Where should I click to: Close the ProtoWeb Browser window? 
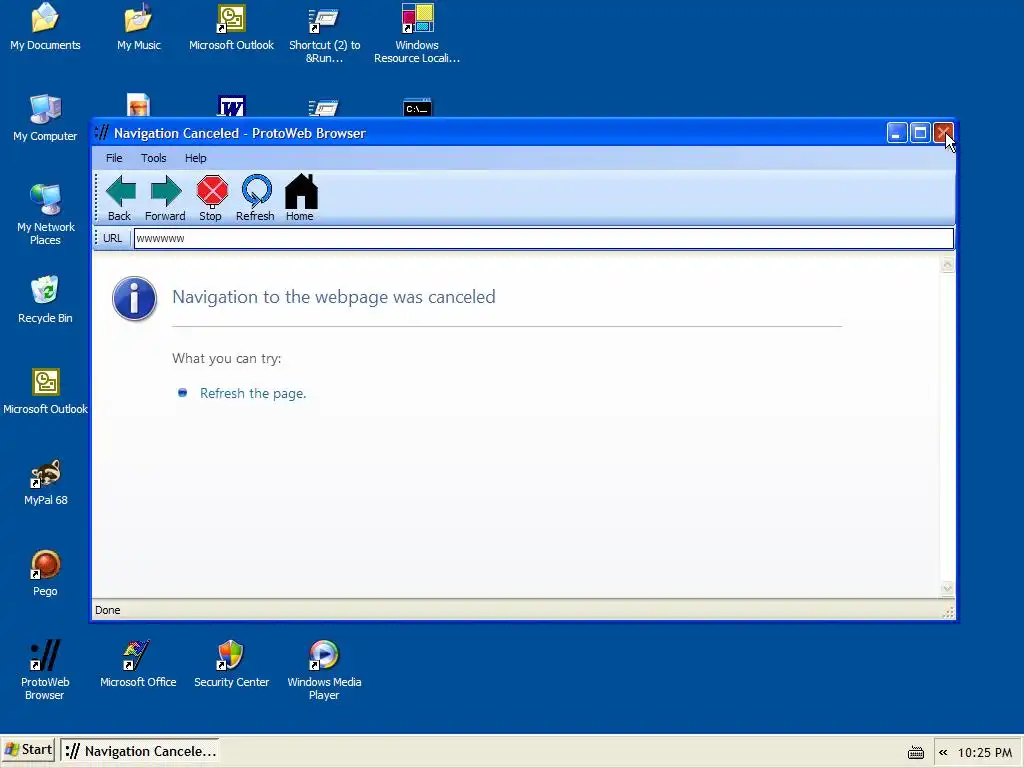coord(943,133)
